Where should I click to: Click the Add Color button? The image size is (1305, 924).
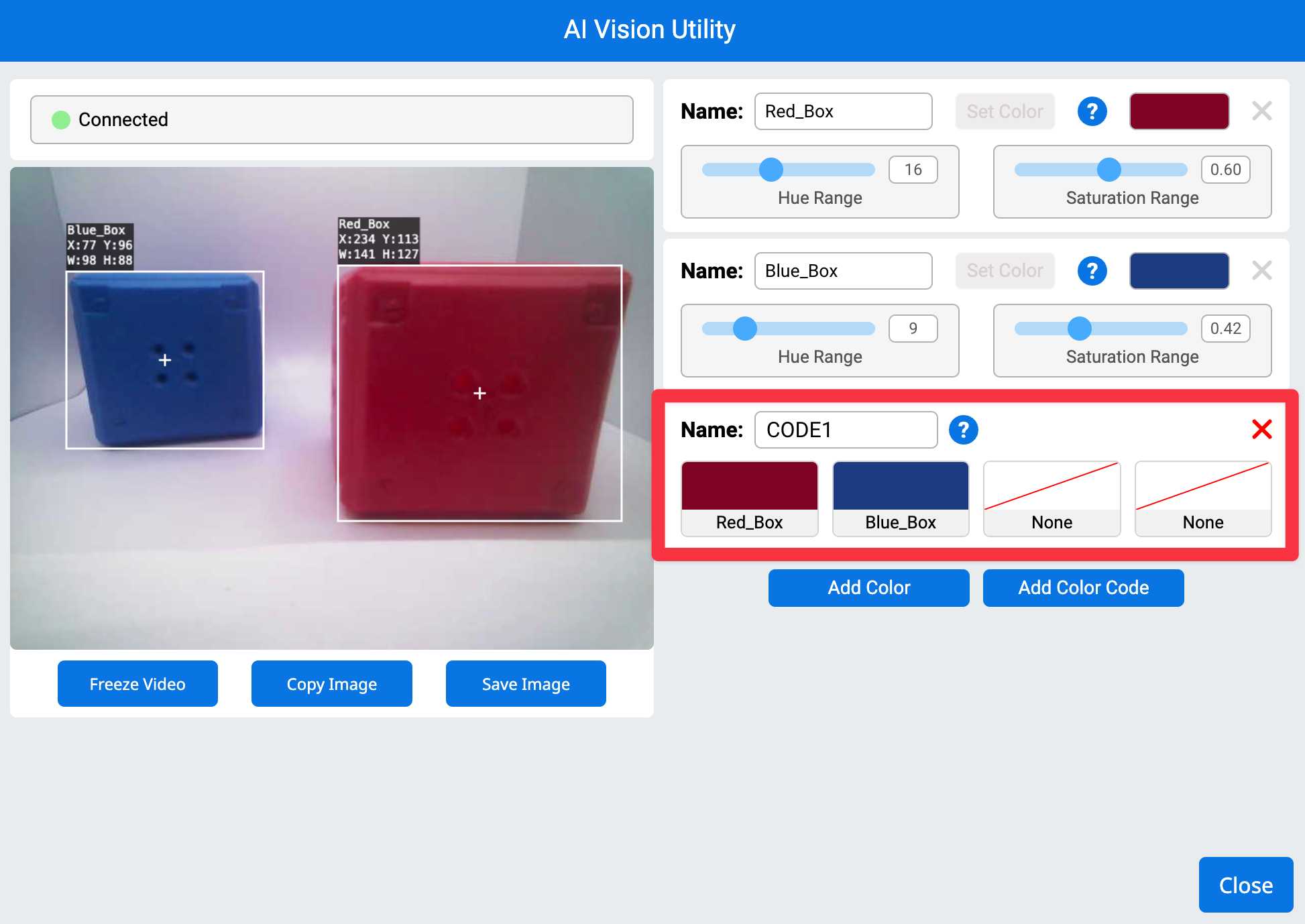(x=868, y=588)
